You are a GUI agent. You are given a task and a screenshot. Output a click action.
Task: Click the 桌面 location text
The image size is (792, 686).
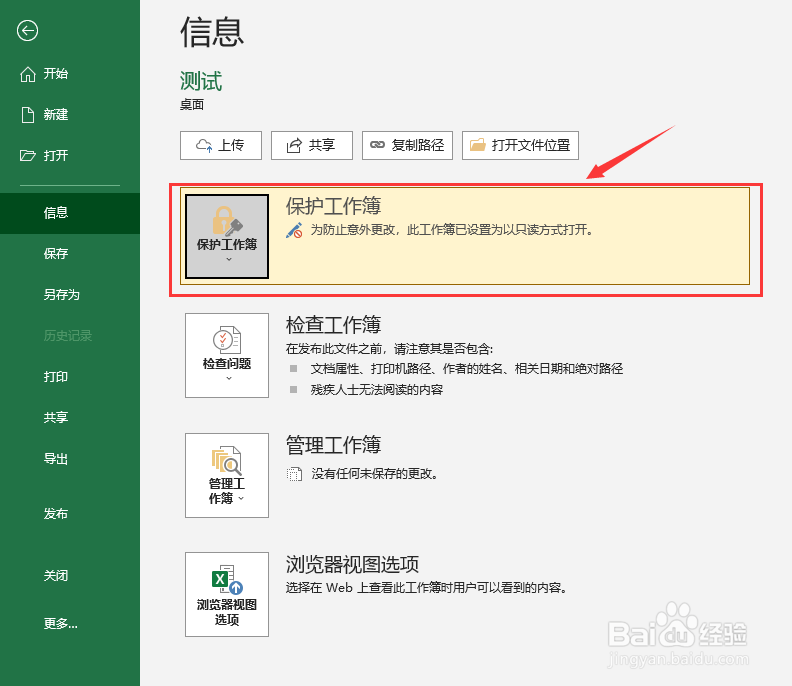click(x=192, y=105)
